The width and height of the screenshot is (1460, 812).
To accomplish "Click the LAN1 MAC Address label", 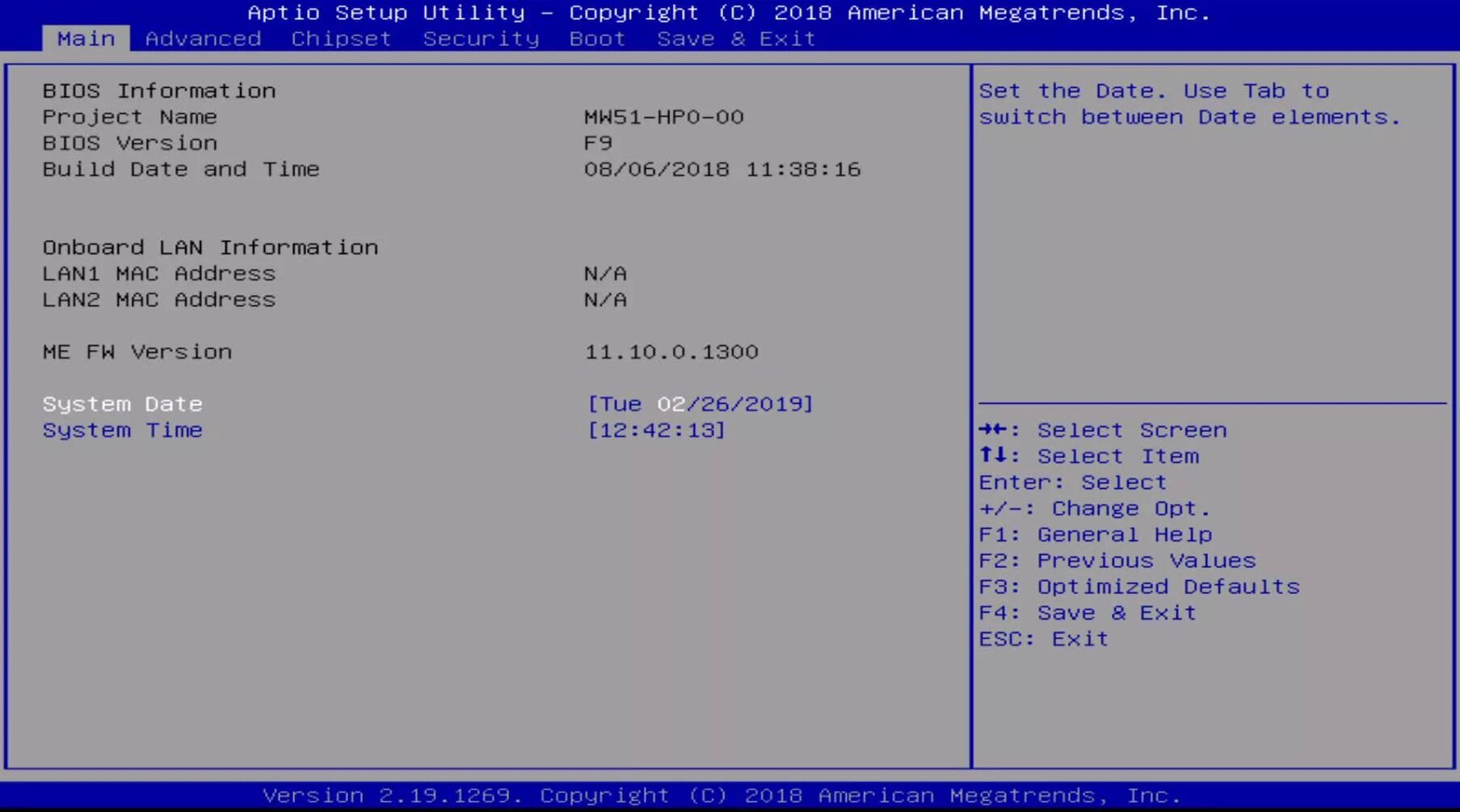I will coord(159,274).
